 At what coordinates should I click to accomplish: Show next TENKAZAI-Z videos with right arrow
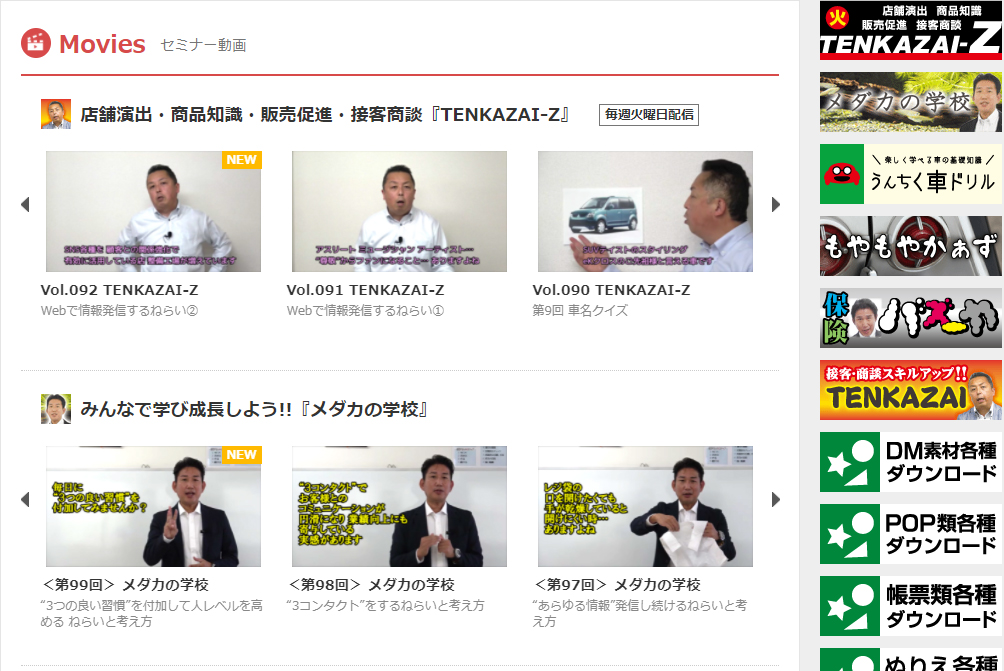[x=775, y=205]
